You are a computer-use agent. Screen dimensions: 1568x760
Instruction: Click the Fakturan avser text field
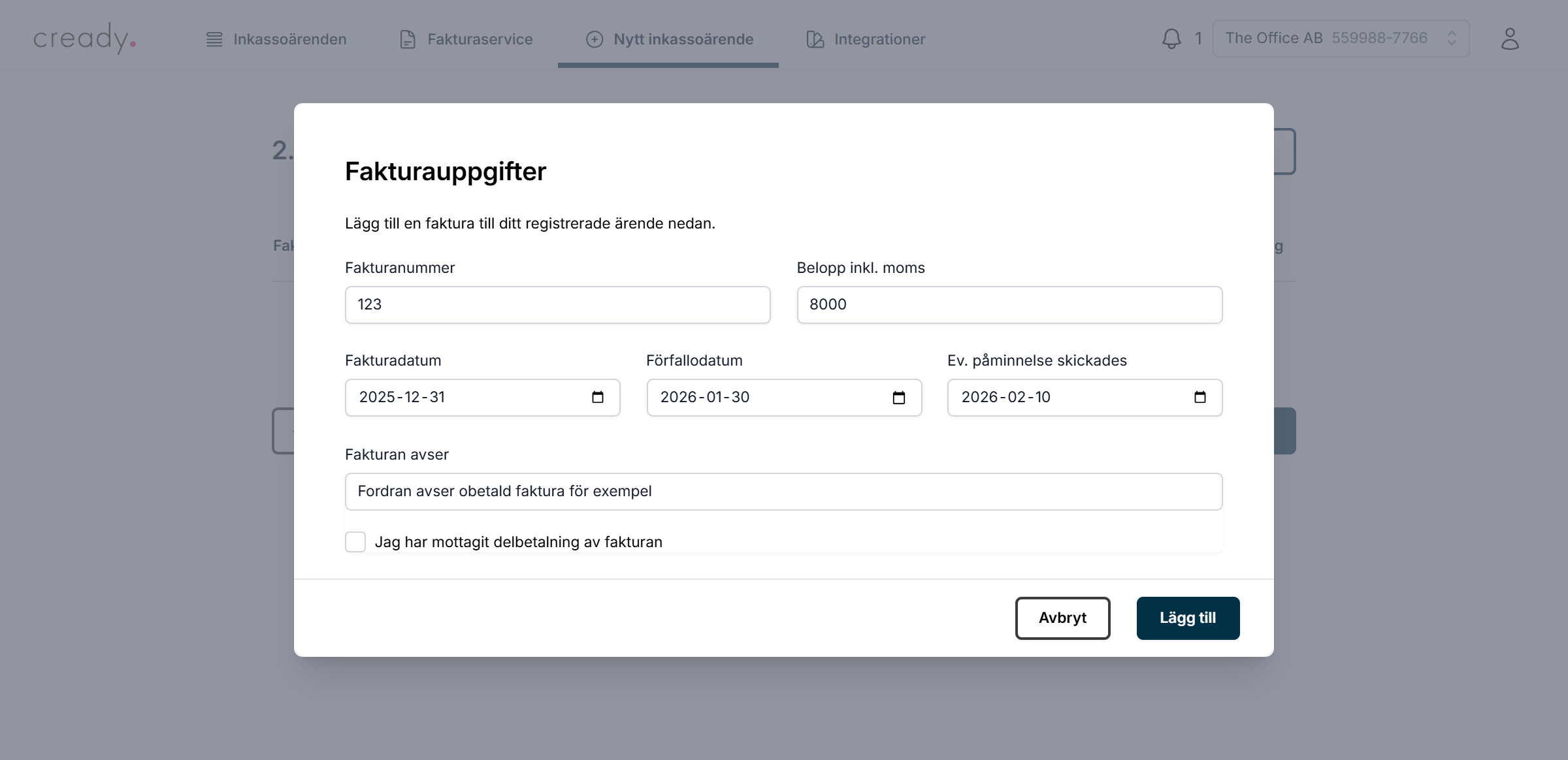point(783,492)
